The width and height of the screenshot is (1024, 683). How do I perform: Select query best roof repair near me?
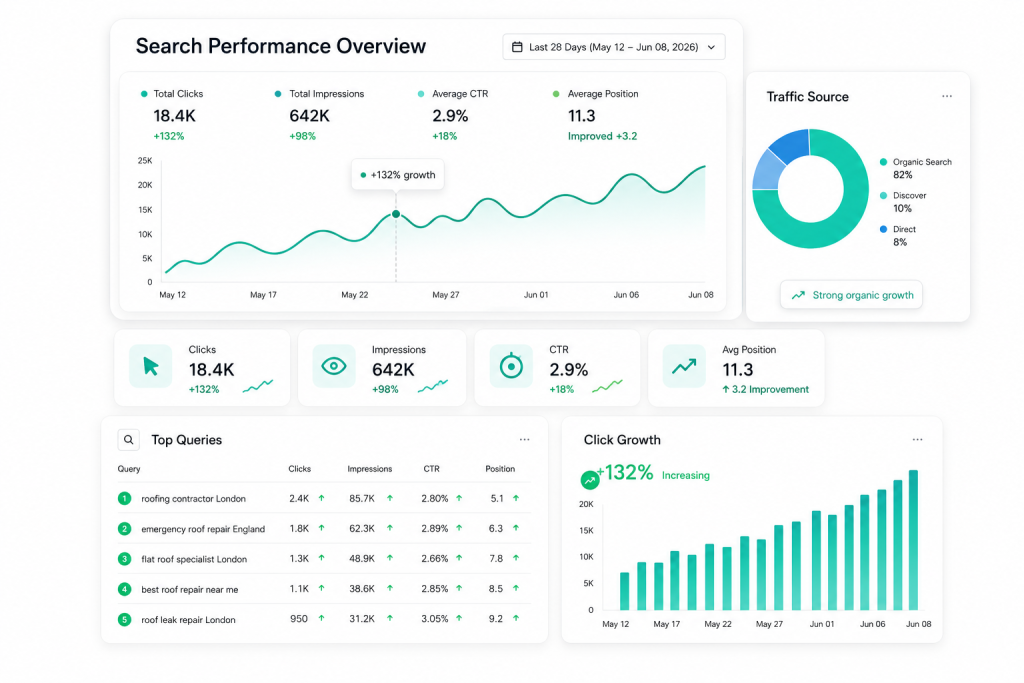point(189,590)
